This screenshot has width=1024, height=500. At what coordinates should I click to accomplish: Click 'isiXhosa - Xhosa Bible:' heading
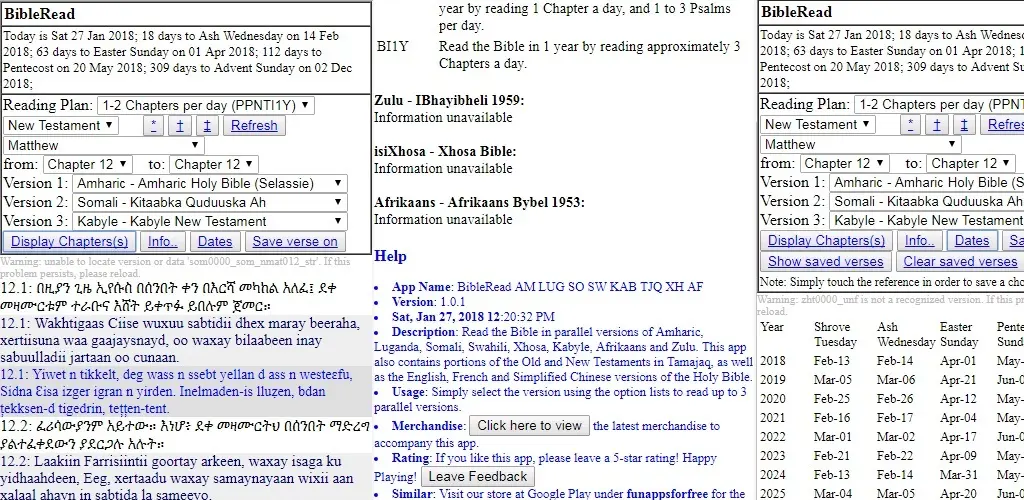(x=445, y=151)
